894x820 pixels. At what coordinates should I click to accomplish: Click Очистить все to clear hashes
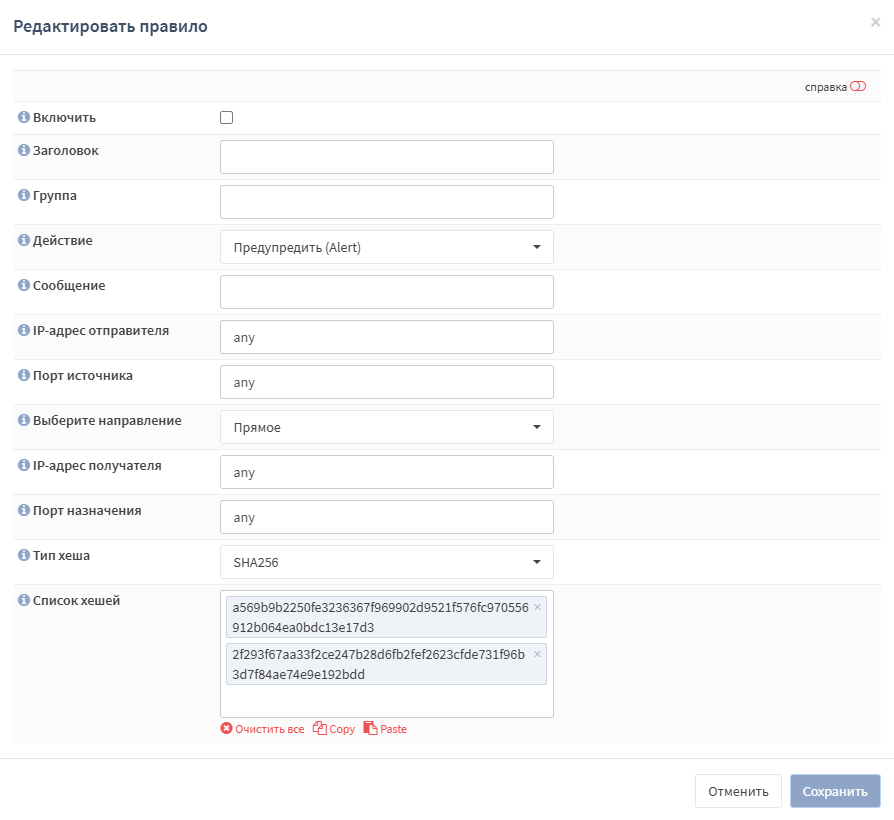pyautogui.click(x=262, y=729)
